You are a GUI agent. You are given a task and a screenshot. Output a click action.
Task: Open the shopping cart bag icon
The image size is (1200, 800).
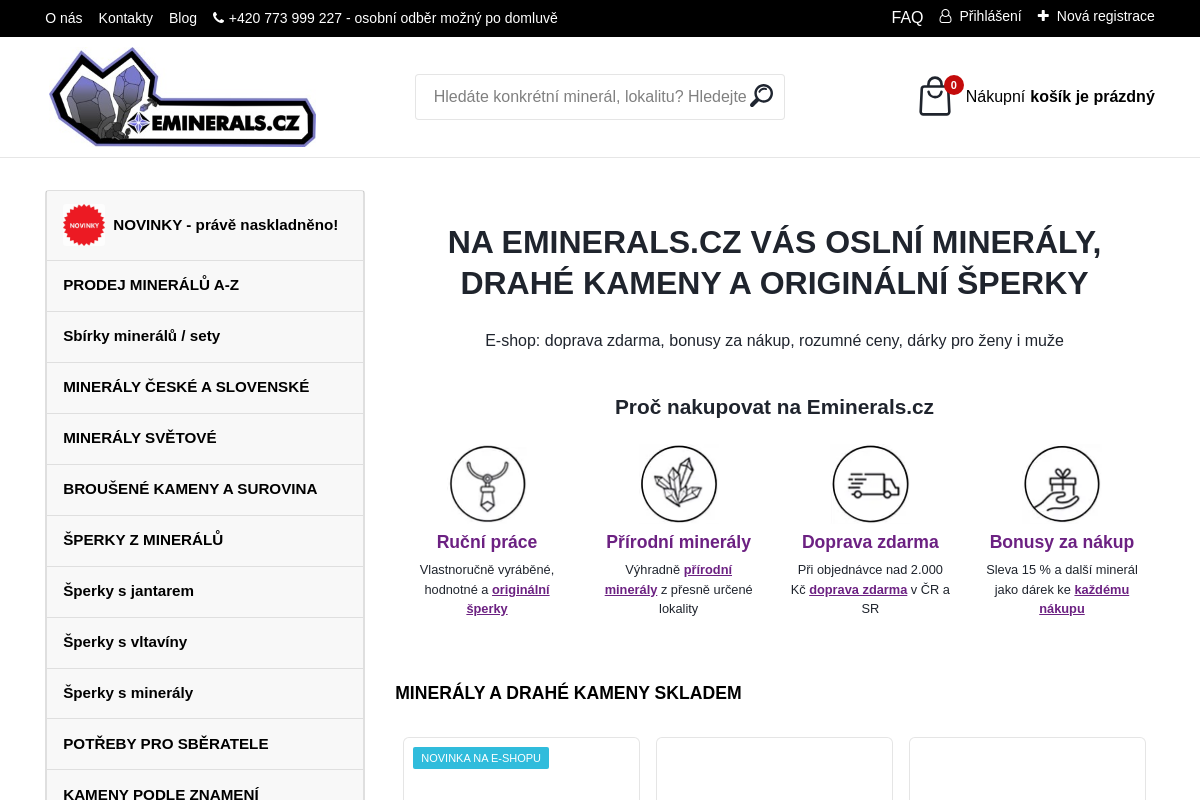[935, 97]
